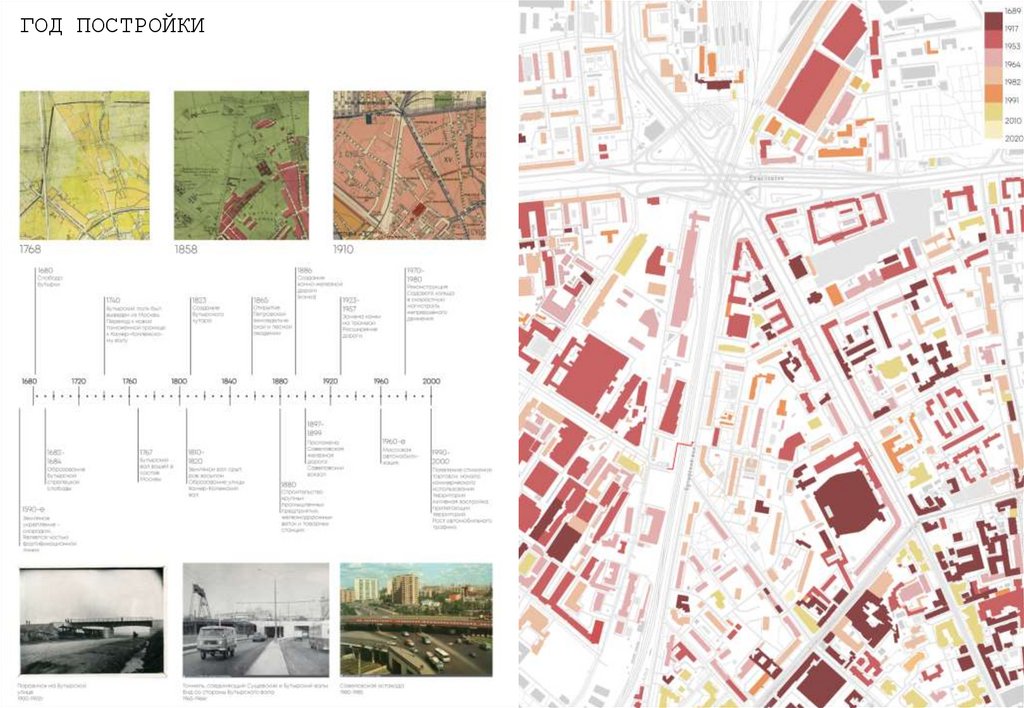
Task: Select the yellow legend swatch for 1991–2010
Action: coord(993,111)
